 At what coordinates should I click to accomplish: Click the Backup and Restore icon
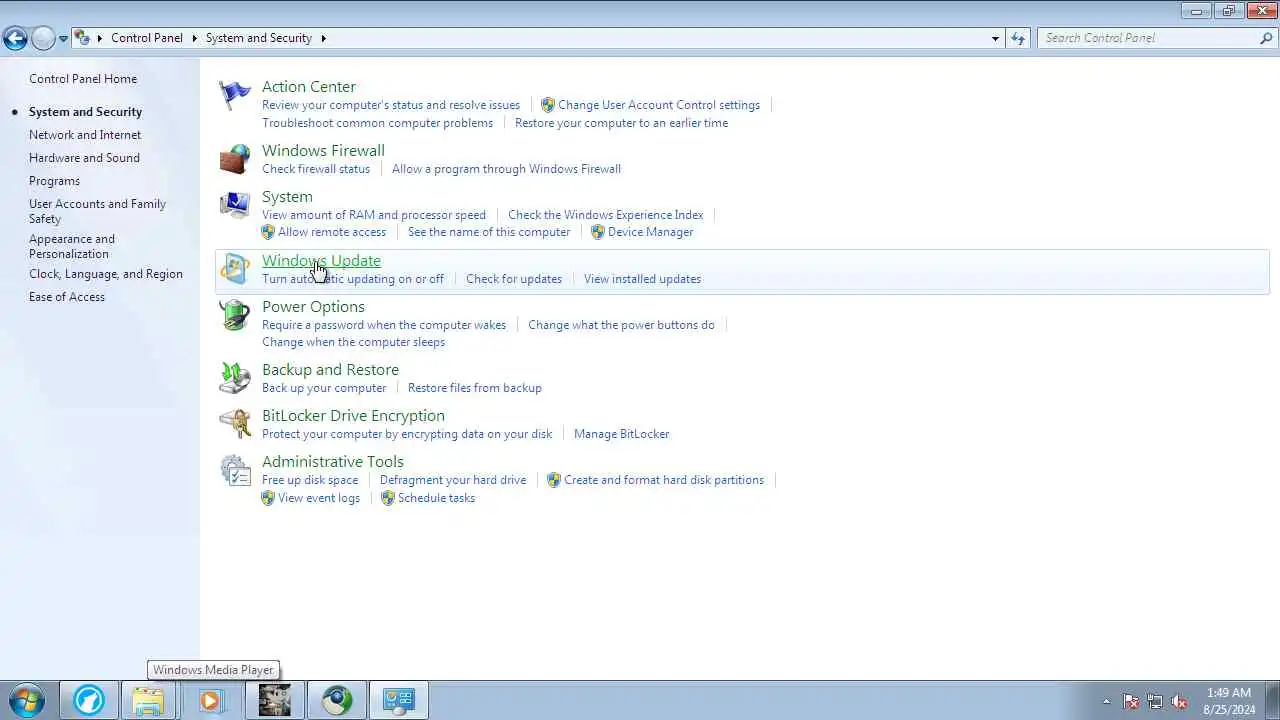[x=235, y=378]
